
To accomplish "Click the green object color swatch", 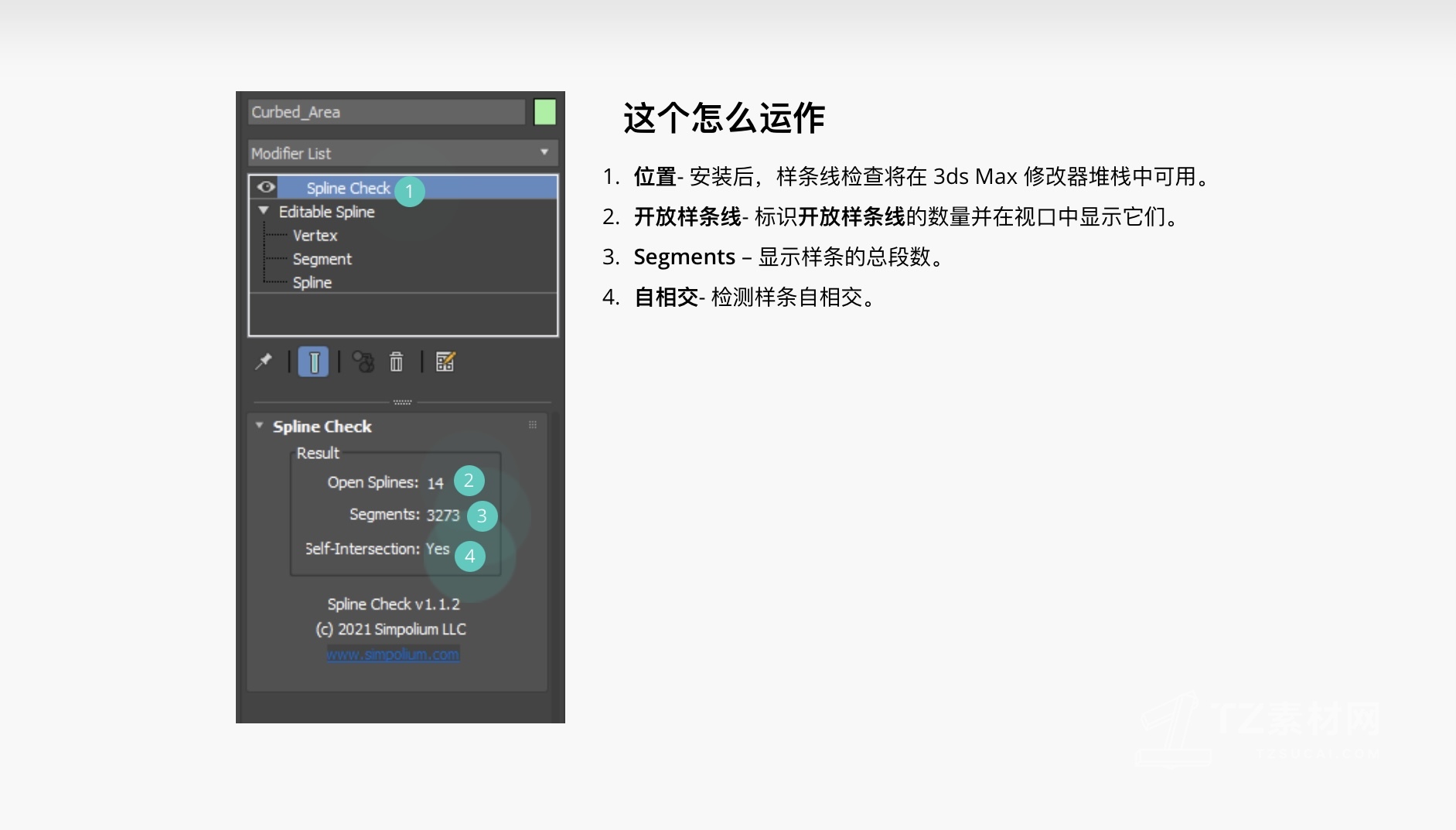I will (545, 112).
